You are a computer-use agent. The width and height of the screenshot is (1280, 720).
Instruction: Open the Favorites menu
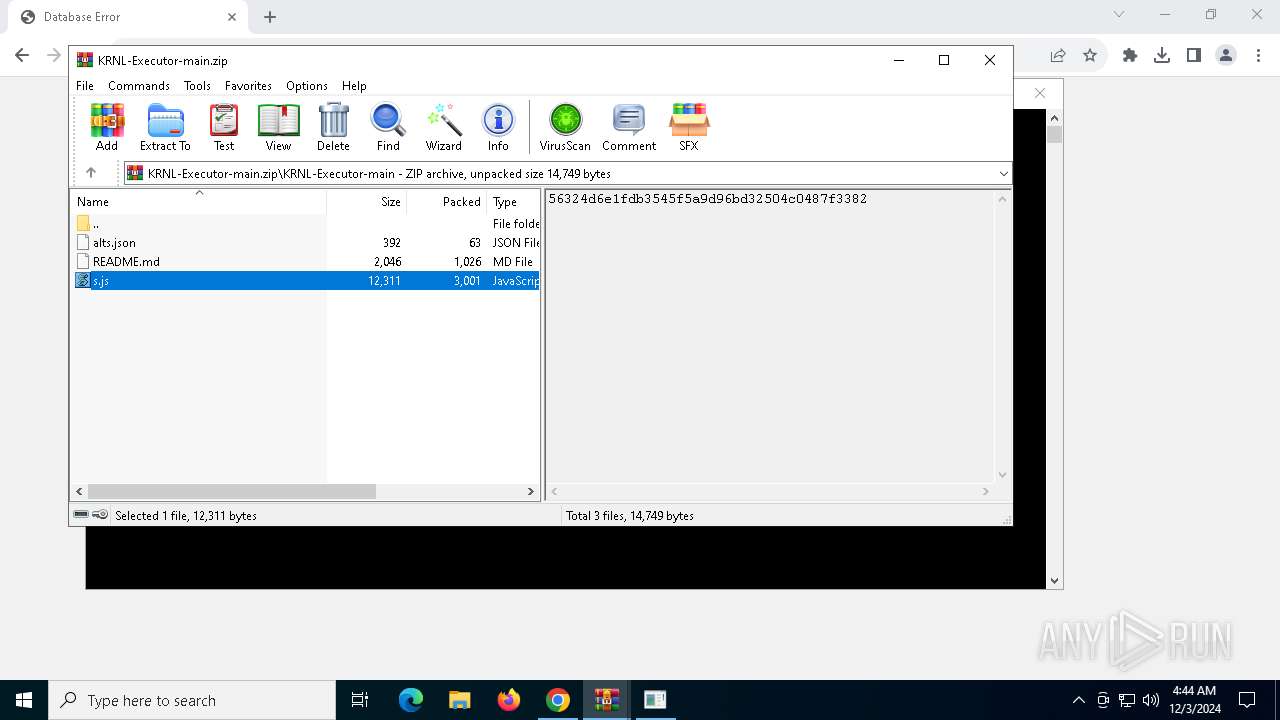point(248,86)
